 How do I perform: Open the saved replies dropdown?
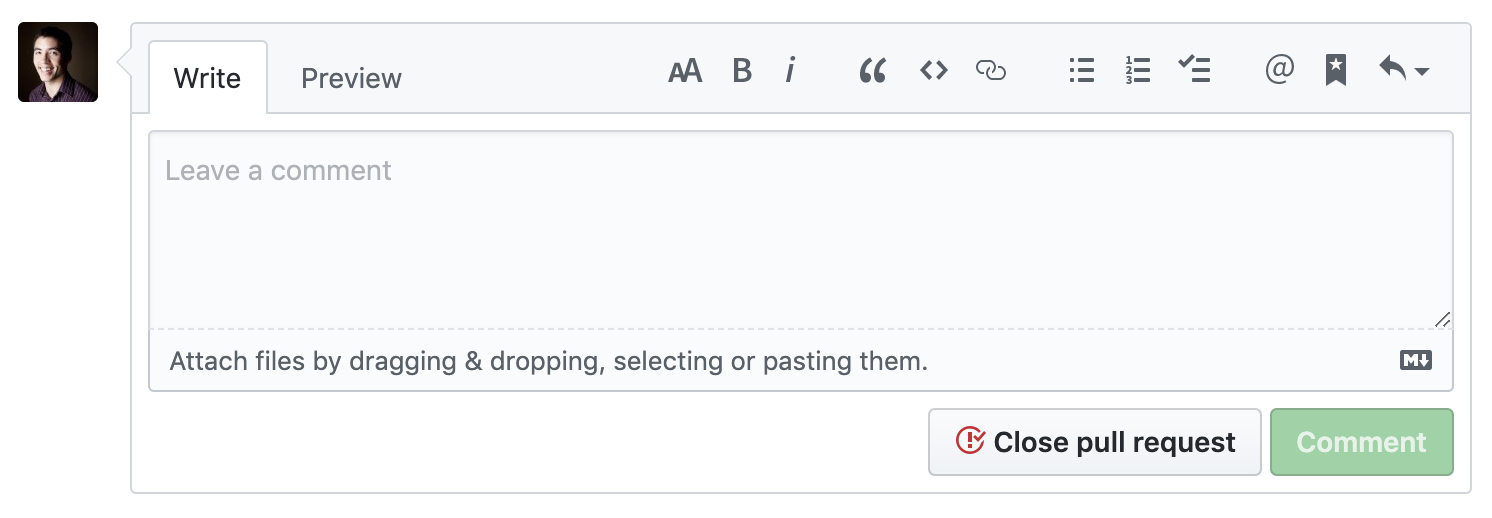[x=1403, y=71]
